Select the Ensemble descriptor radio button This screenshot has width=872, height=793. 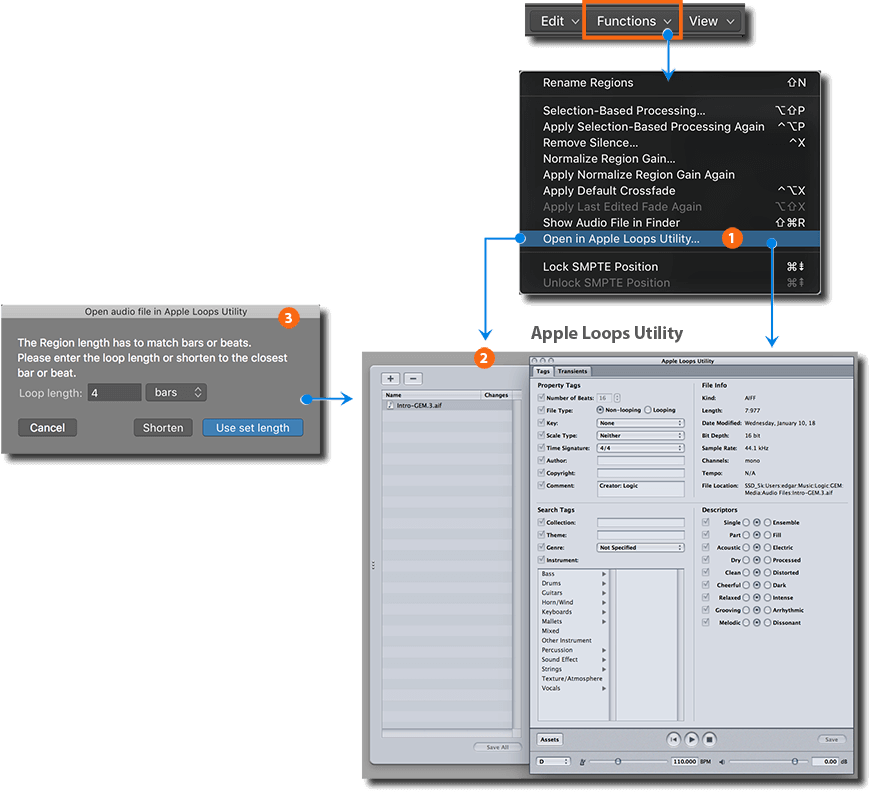(768, 523)
